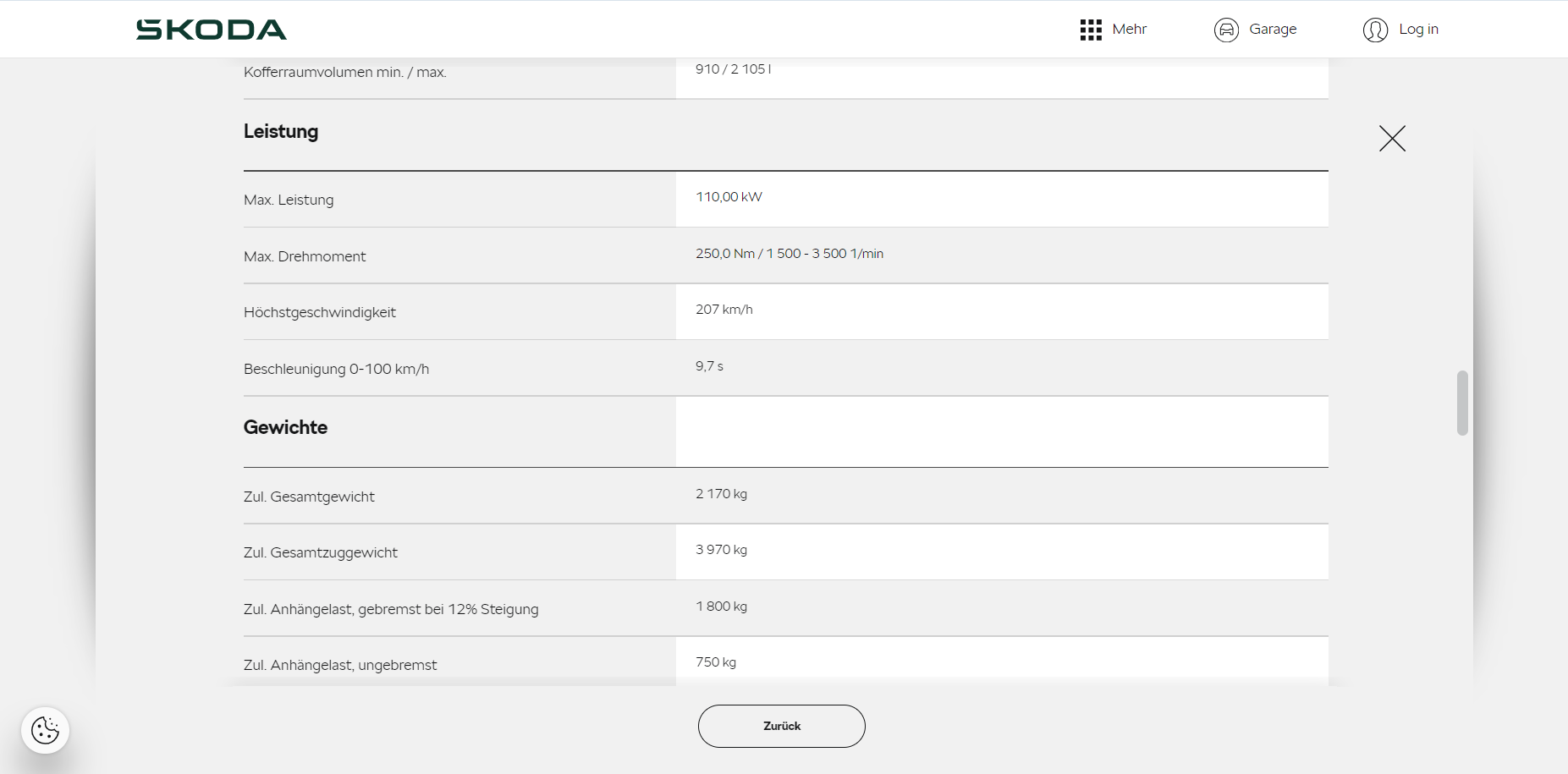Select the 207 km/h Höchstgeschwindigkeit value
The height and width of the screenshot is (774, 1568).
coord(724,310)
